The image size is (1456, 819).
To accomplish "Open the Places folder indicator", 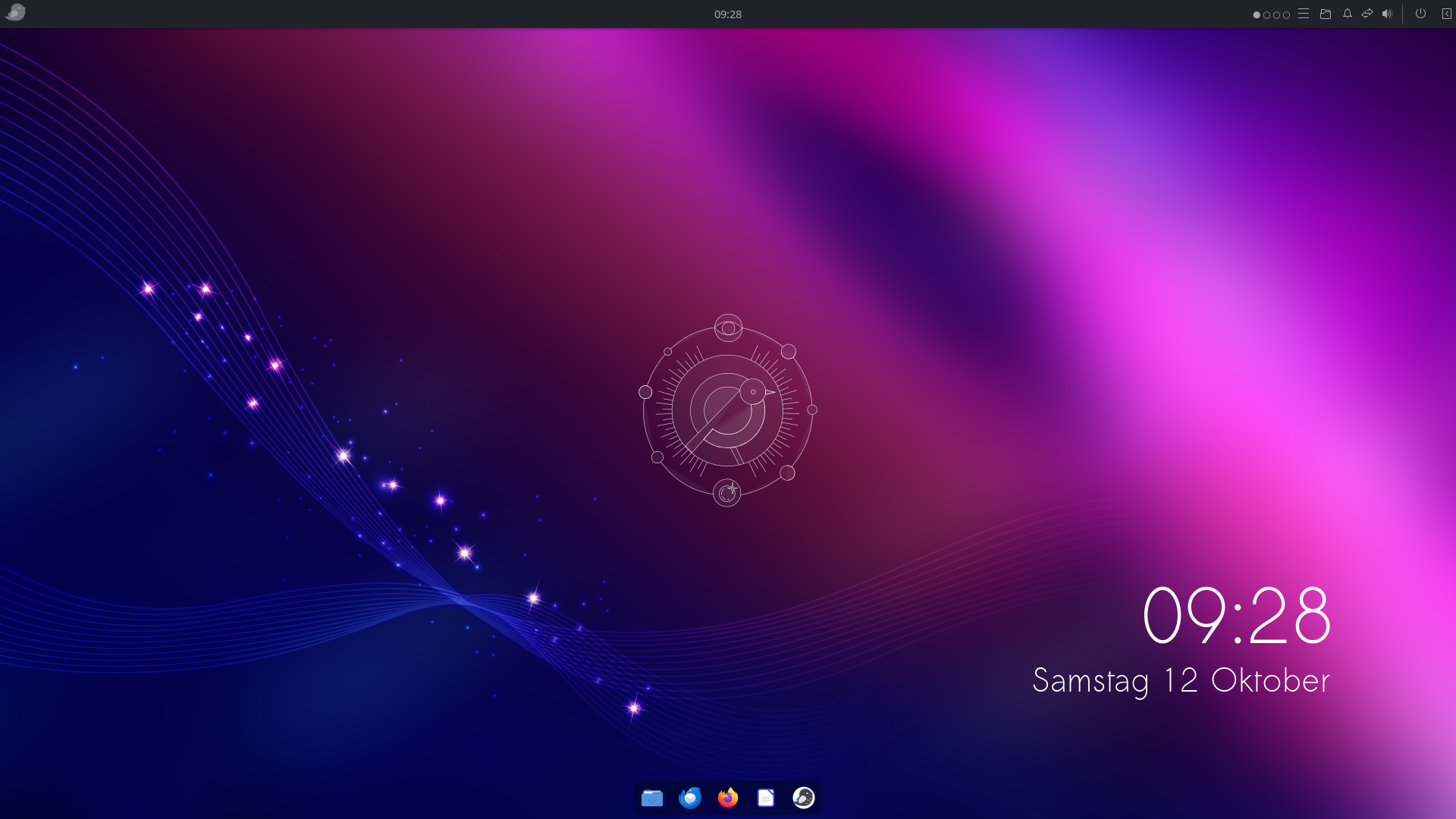I will tap(1326, 14).
